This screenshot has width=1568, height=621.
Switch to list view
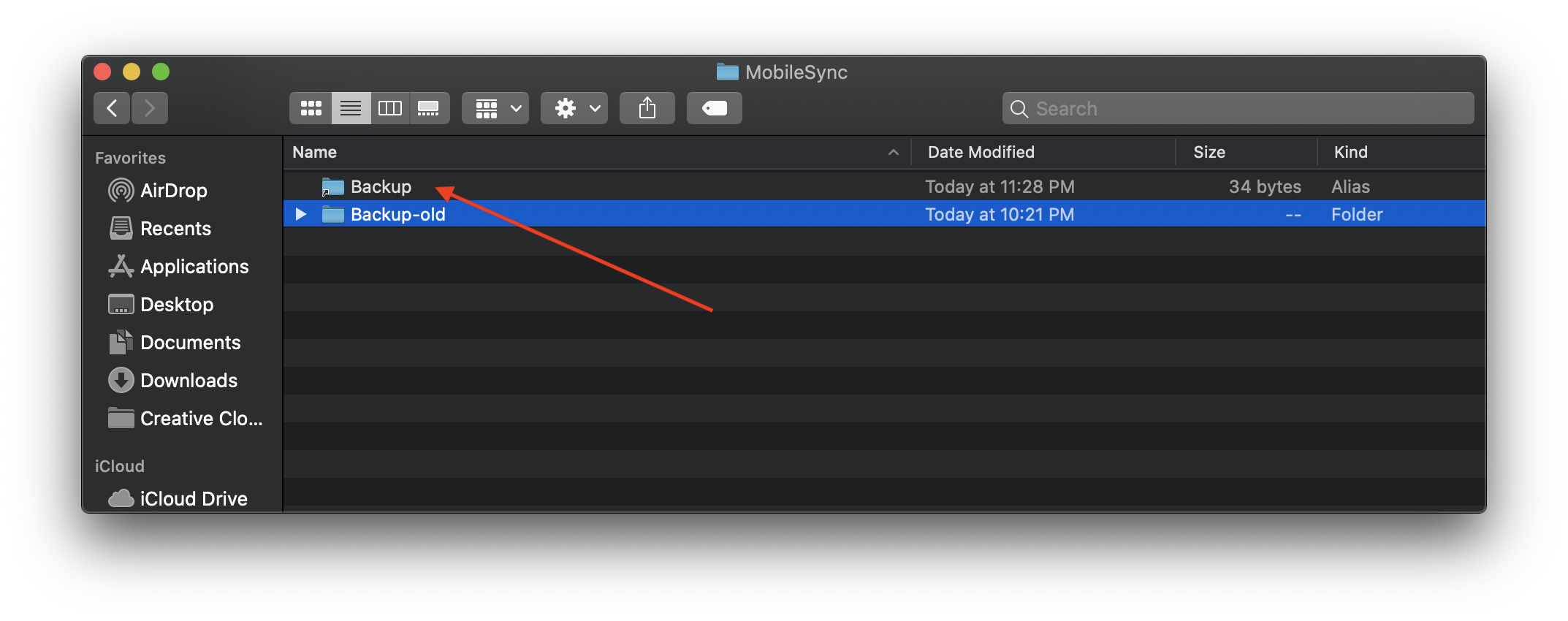[351, 108]
